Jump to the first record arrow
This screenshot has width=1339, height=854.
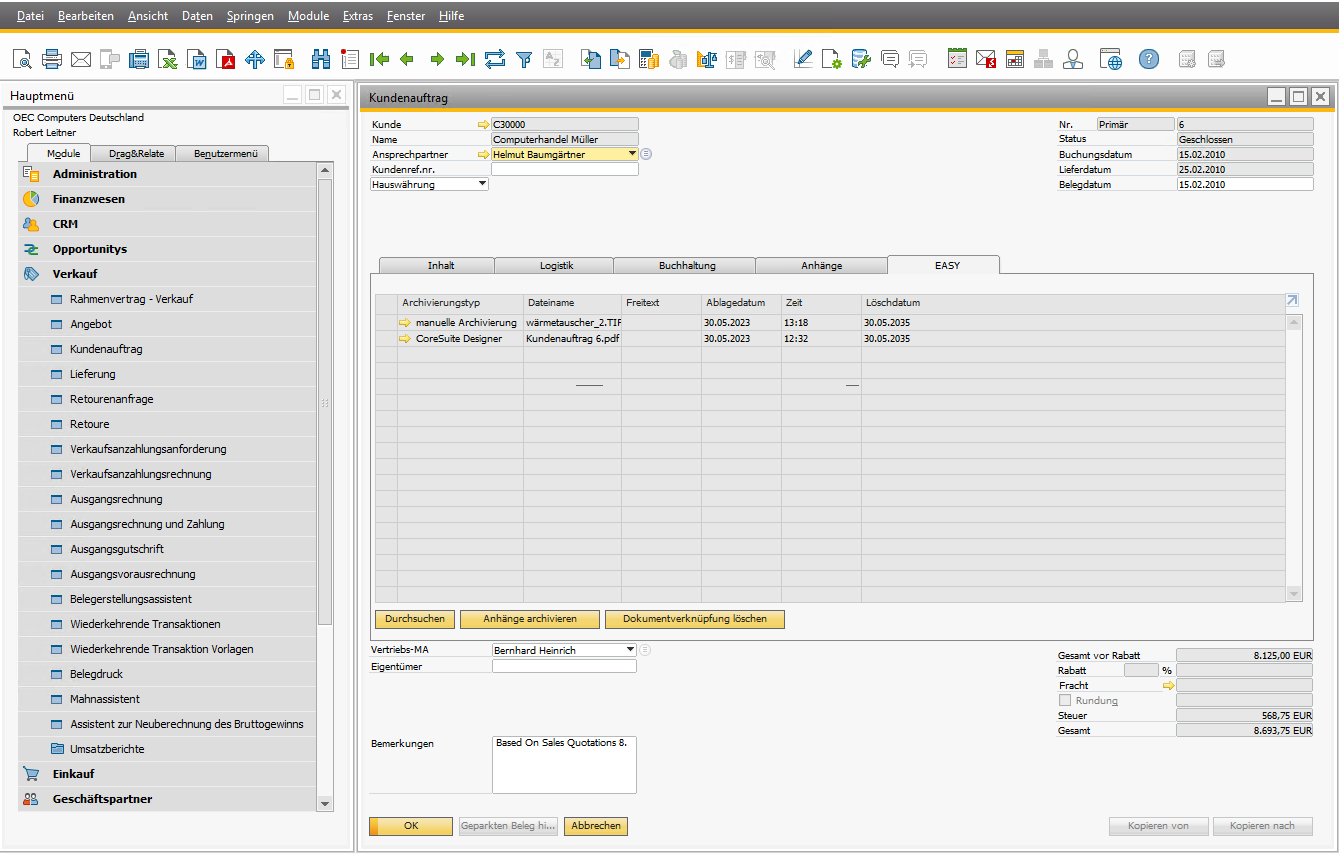click(379, 59)
